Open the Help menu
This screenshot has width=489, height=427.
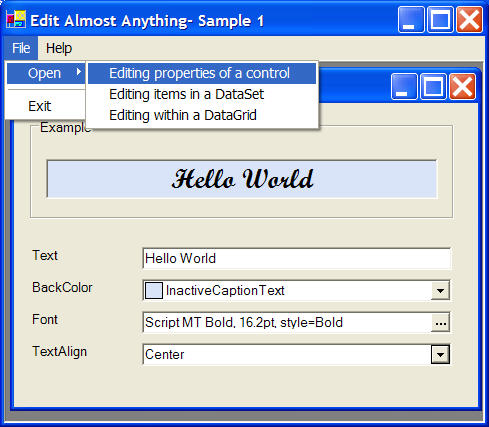(x=59, y=48)
